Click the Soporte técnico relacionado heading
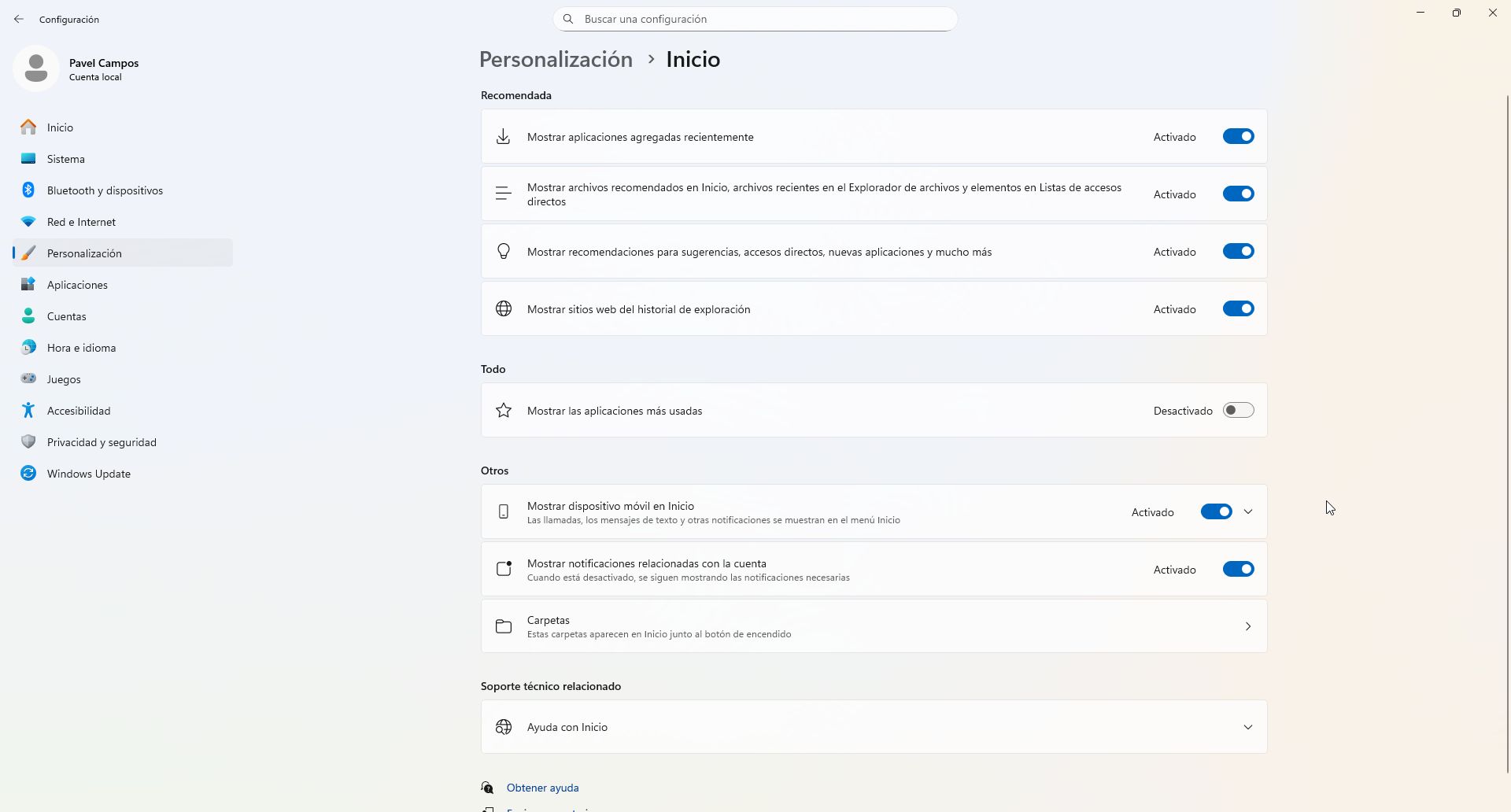 551,686
